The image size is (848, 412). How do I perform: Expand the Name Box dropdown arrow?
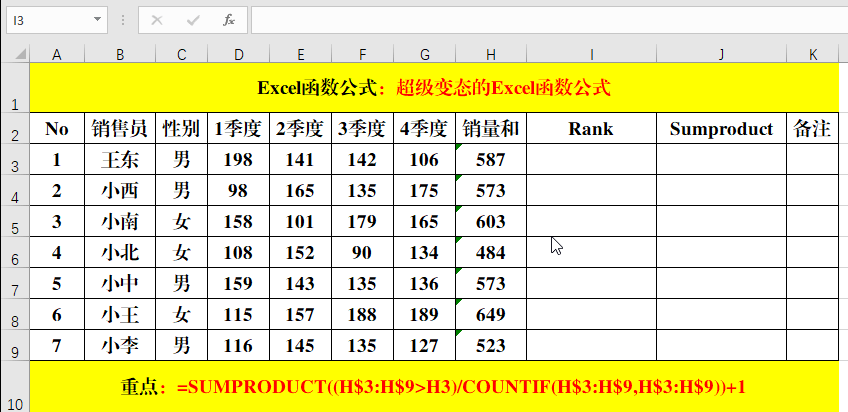pyautogui.click(x=97, y=20)
